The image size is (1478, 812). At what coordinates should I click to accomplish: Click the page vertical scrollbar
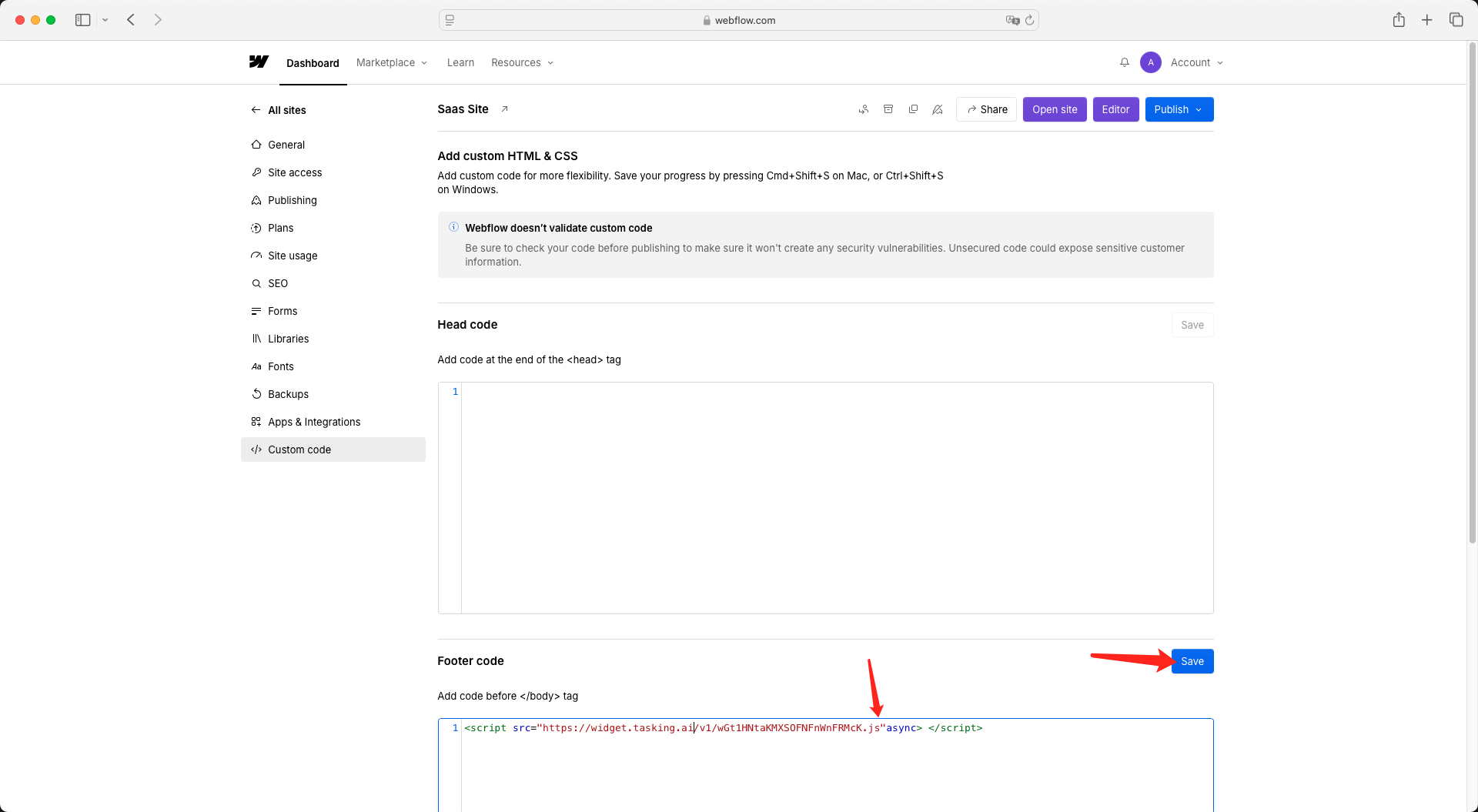tap(1472, 292)
